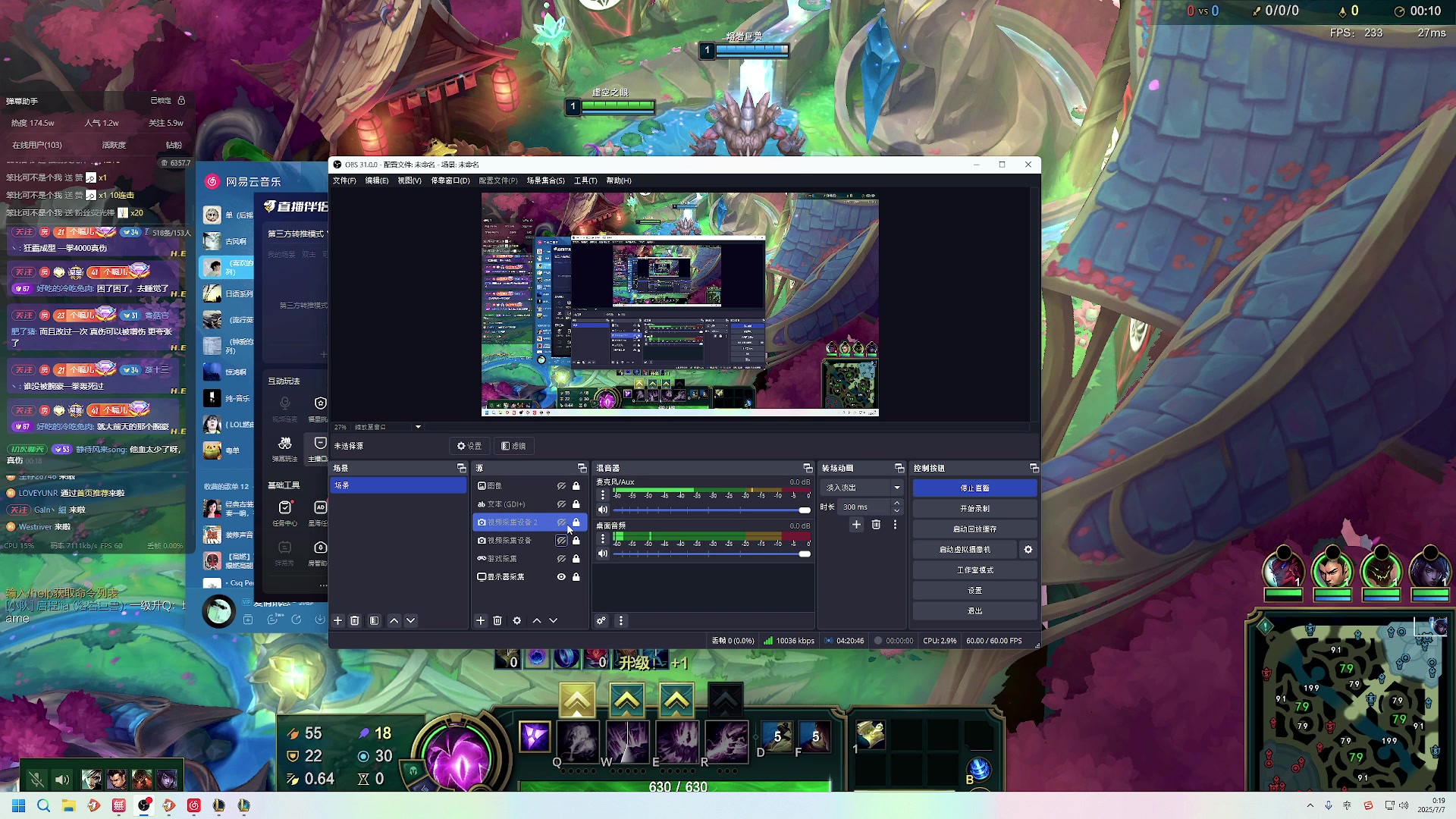The height and width of the screenshot is (819, 1456).
Task: Show the 视频采集设备 source
Action: [x=561, y=541]
